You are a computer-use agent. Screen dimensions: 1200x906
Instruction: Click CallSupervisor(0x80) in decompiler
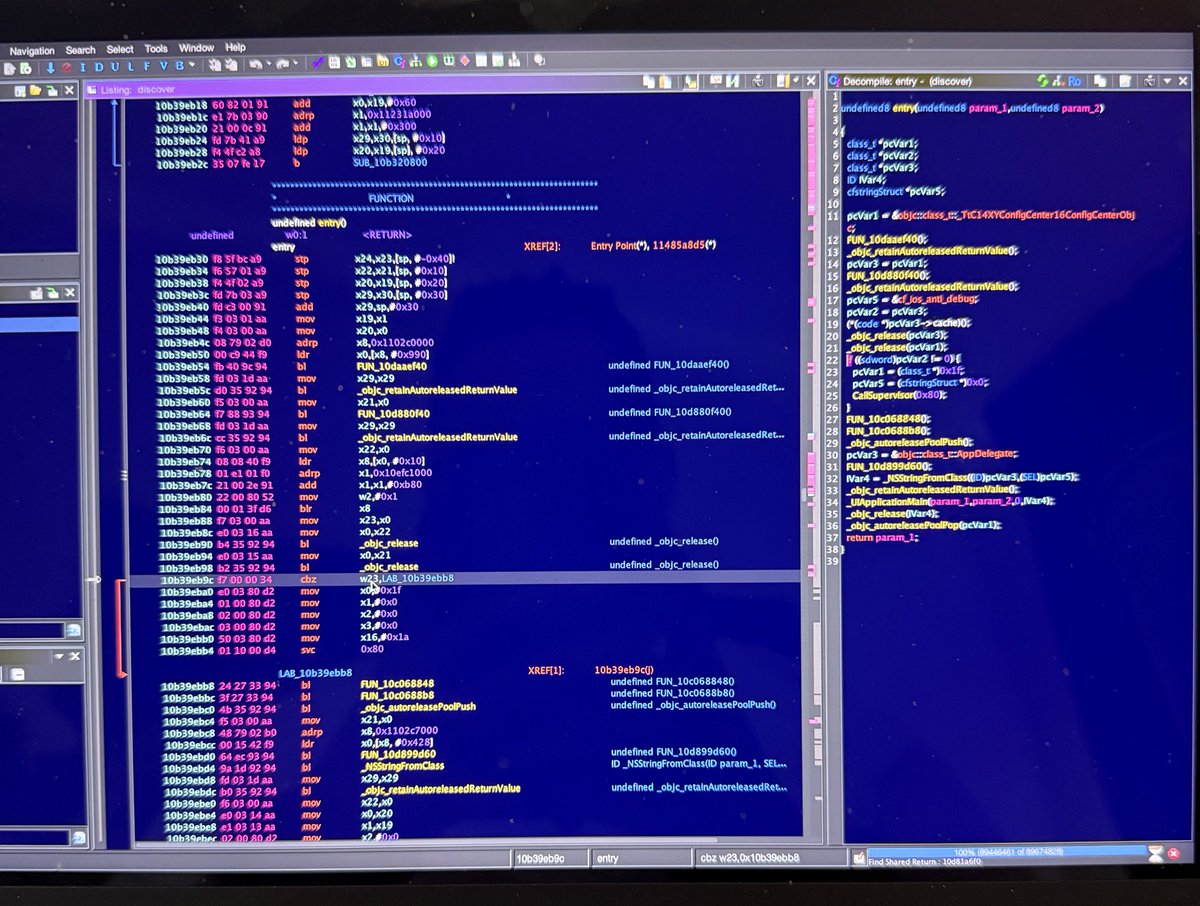(899, 395)
